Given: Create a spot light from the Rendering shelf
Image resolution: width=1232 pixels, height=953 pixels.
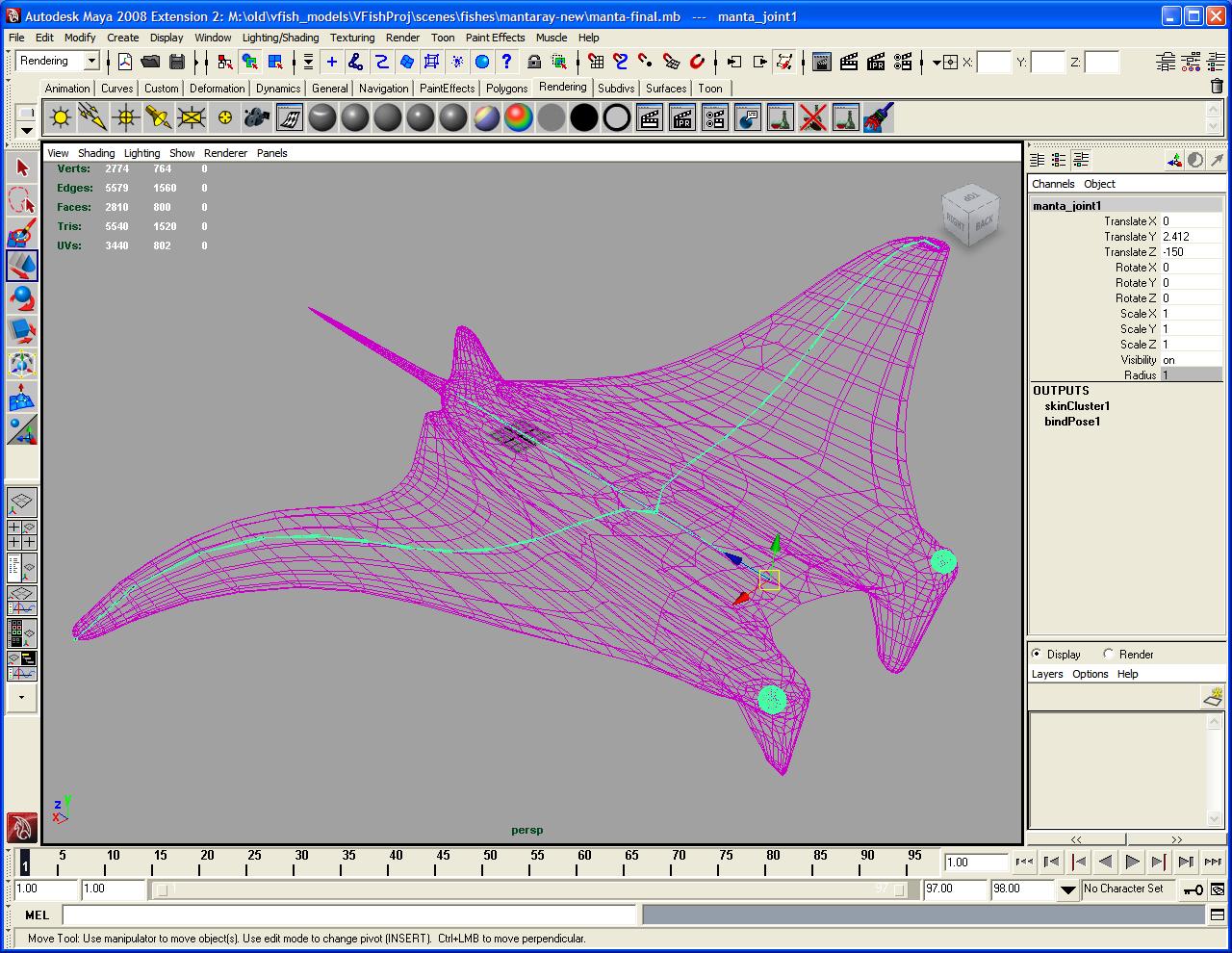Looking at the screenshot, I should click(x=159, y=116).
